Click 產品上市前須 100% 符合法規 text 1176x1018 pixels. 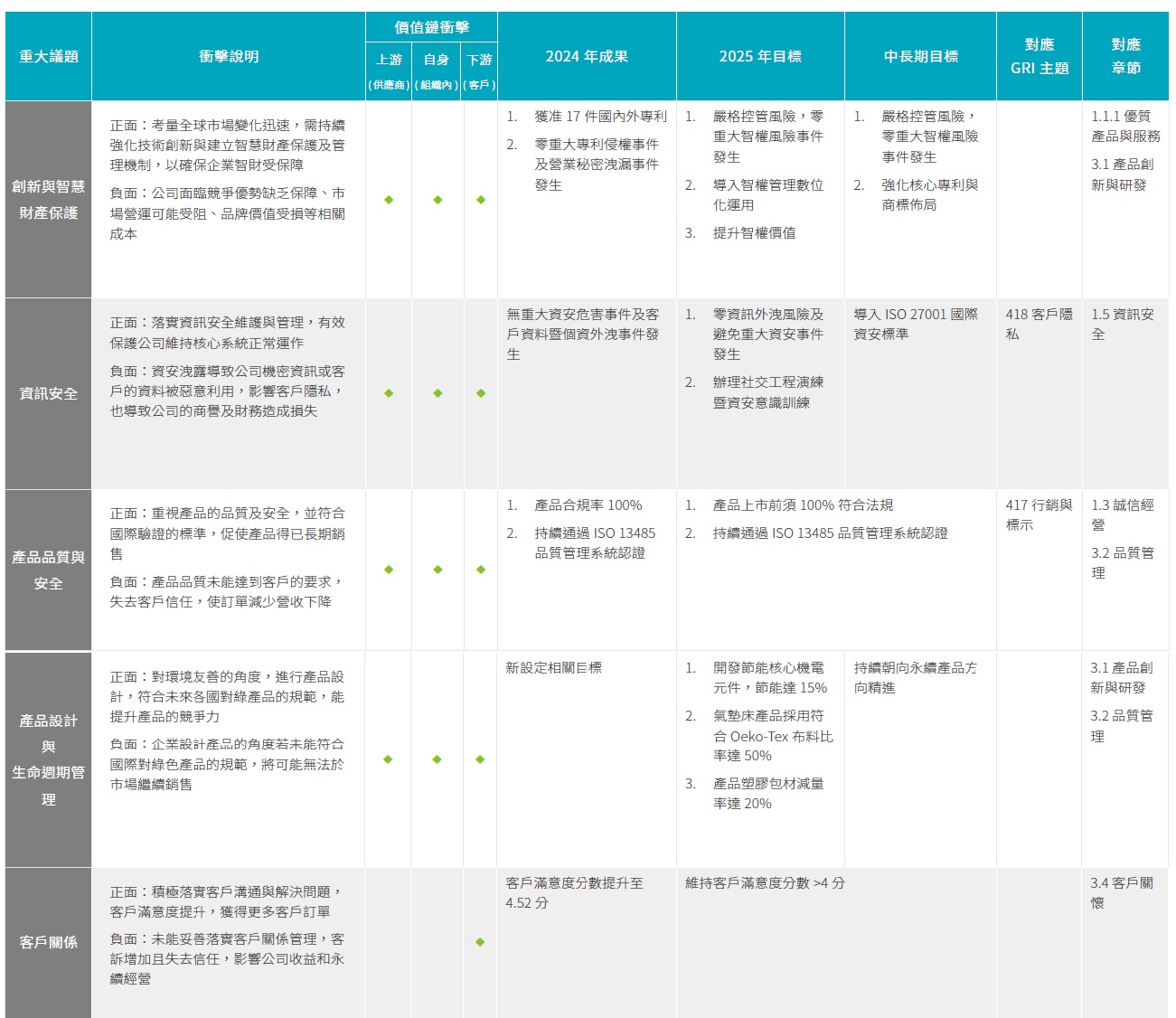click(x=803, y=505)
